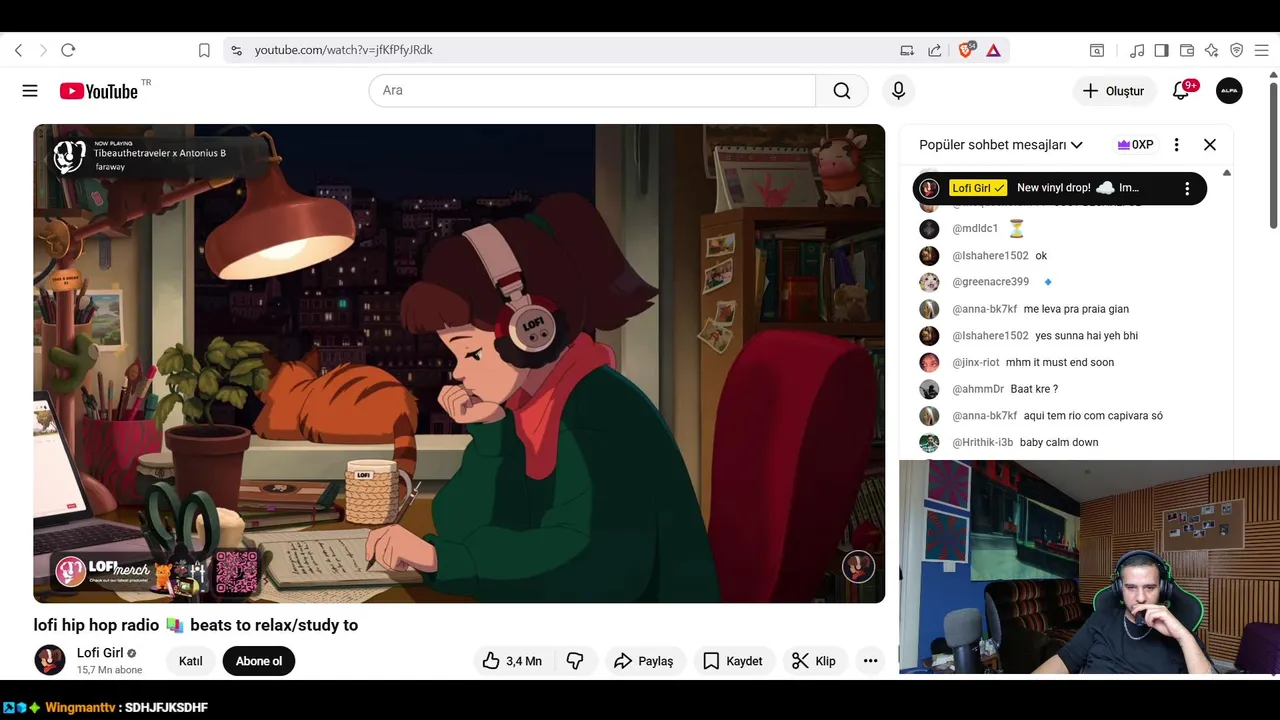Screen dimensions: 1280x720
Task: Open the 0XP crown badge
Action: [1135, 145]
